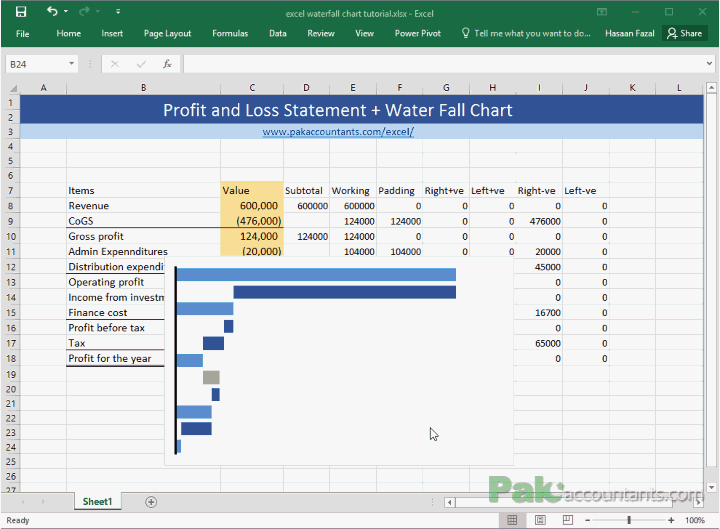Click the zoom out minus button
This screenshot has height=529, width=720.
click(587, 520)
